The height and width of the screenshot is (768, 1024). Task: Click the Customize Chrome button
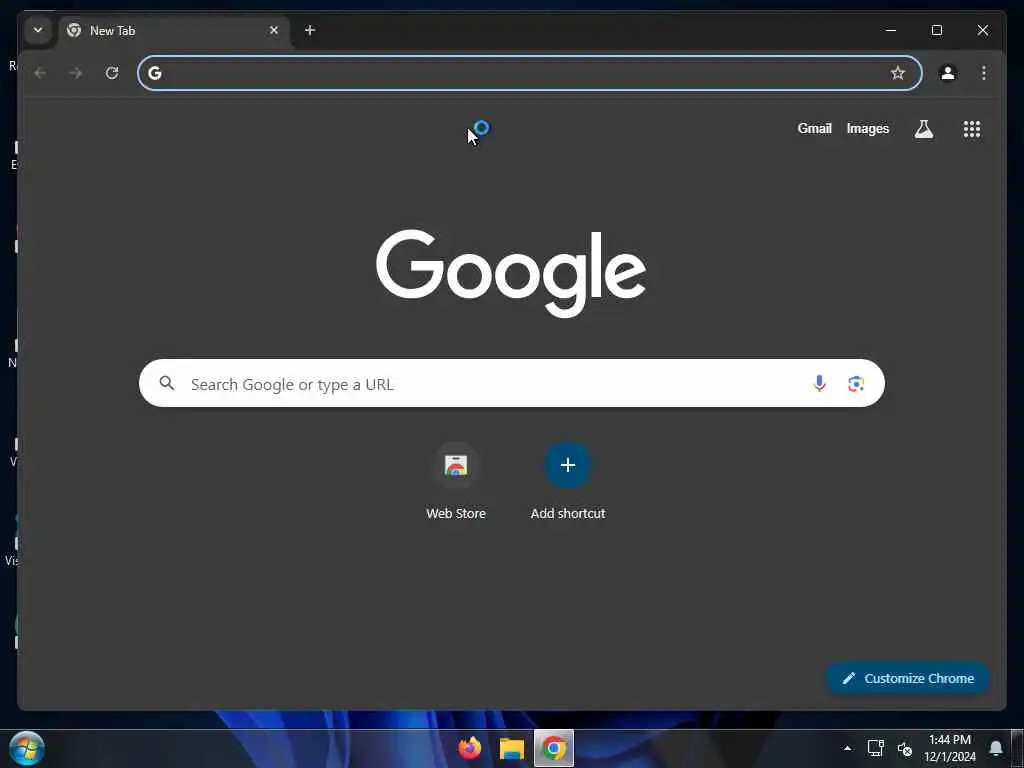click(x=908, y=679)
